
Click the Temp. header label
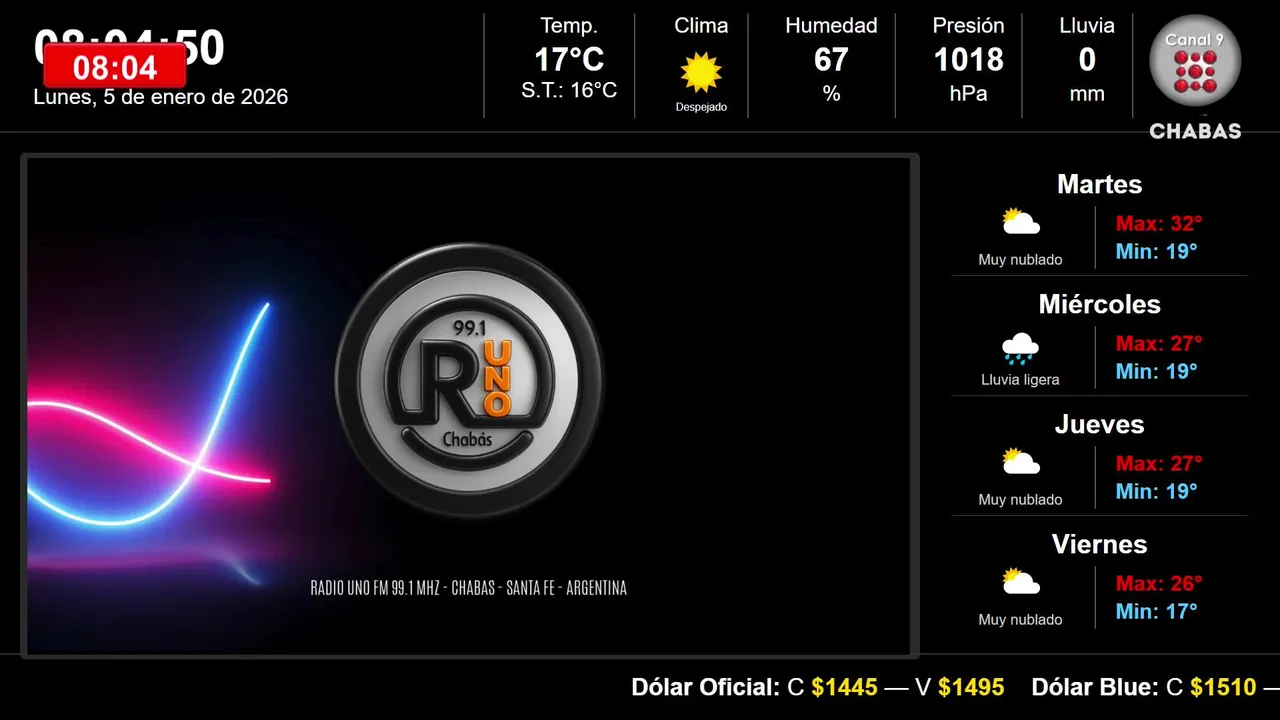569,26
